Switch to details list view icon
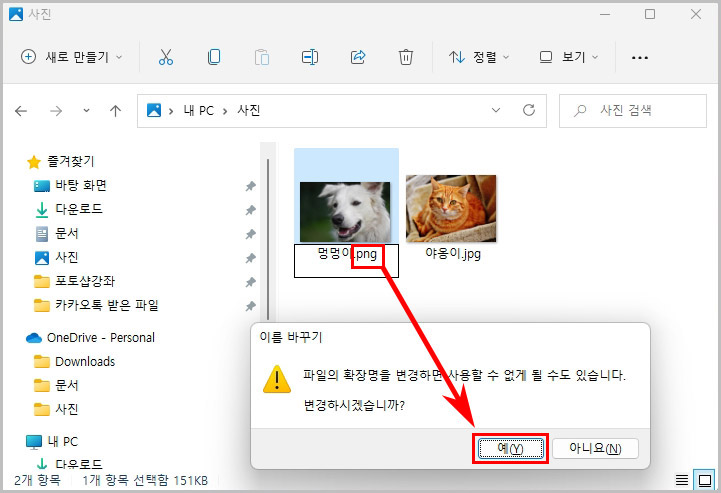This screenshot has height=493, width=721. click(681, 481)
